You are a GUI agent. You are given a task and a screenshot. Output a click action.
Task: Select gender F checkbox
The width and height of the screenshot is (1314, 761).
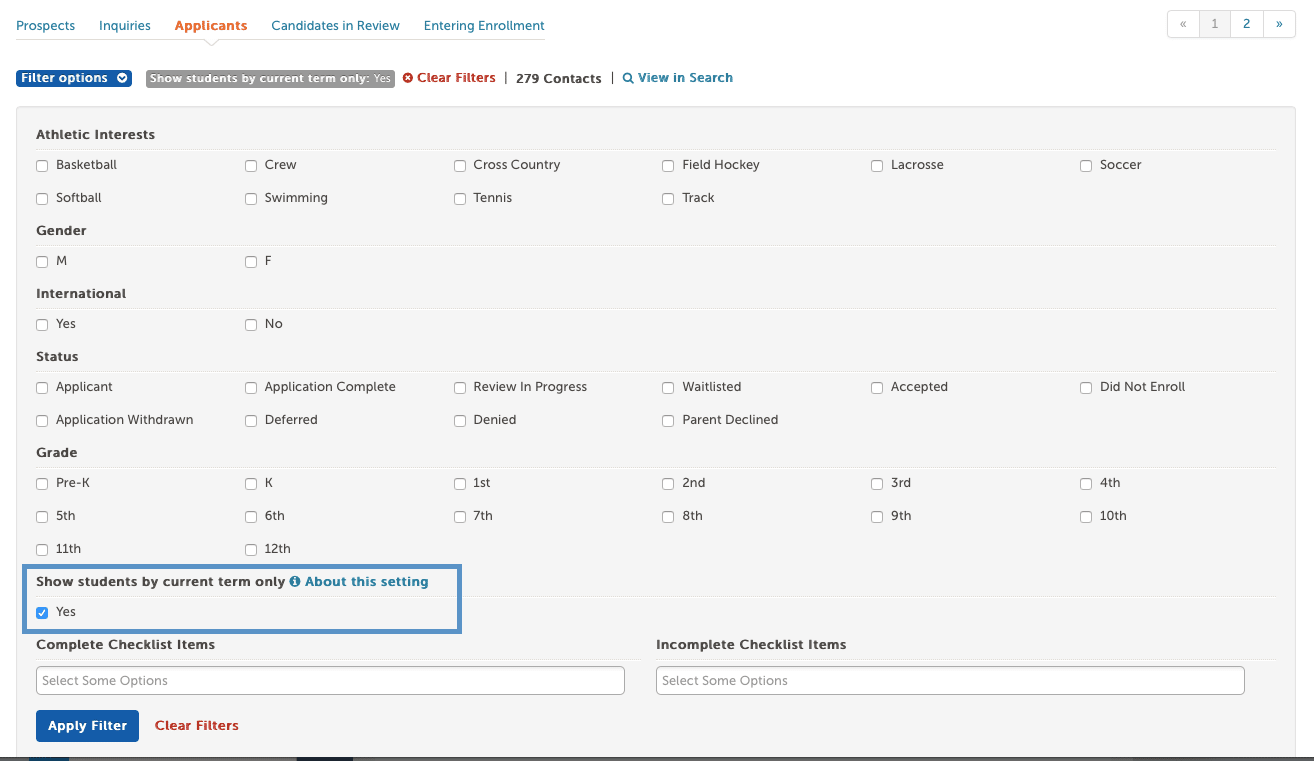point(251,262)
